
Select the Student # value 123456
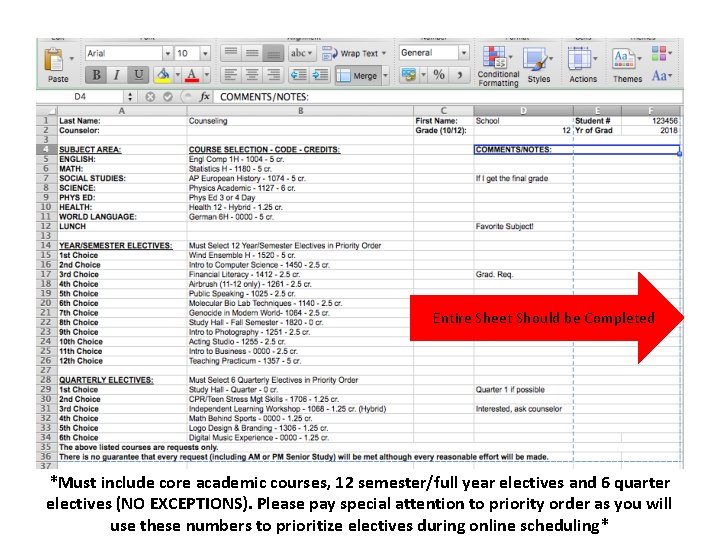pyautogui.click(x=651, y=121)
